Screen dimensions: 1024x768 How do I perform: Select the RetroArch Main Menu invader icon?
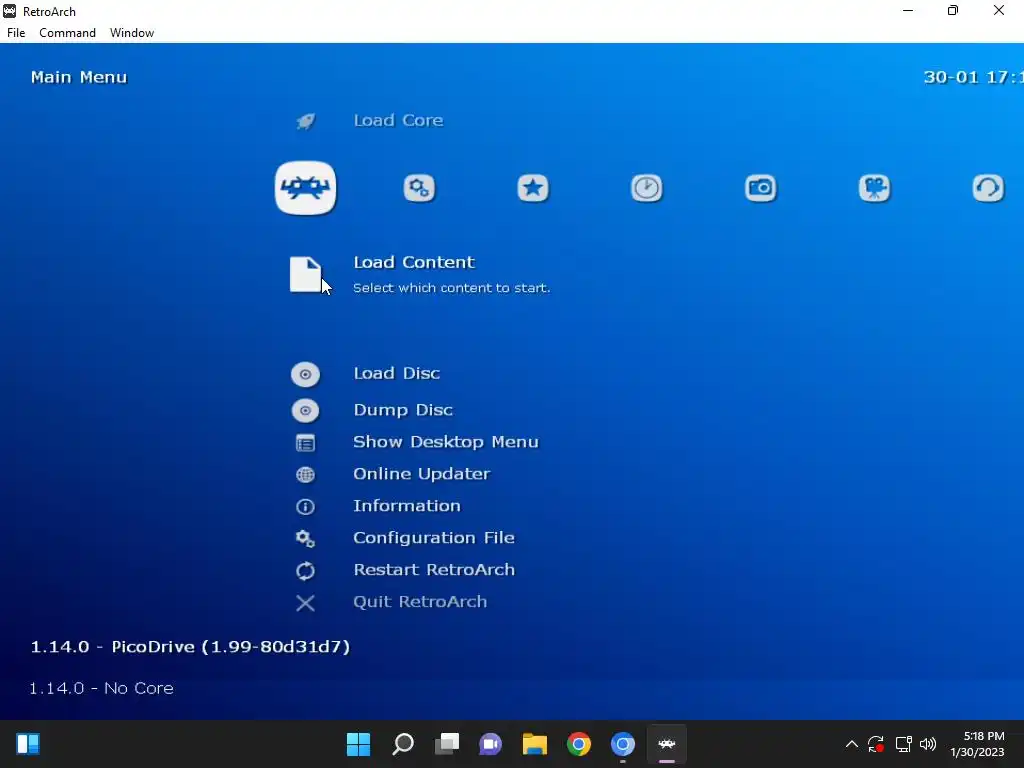(x=306, y=188)
